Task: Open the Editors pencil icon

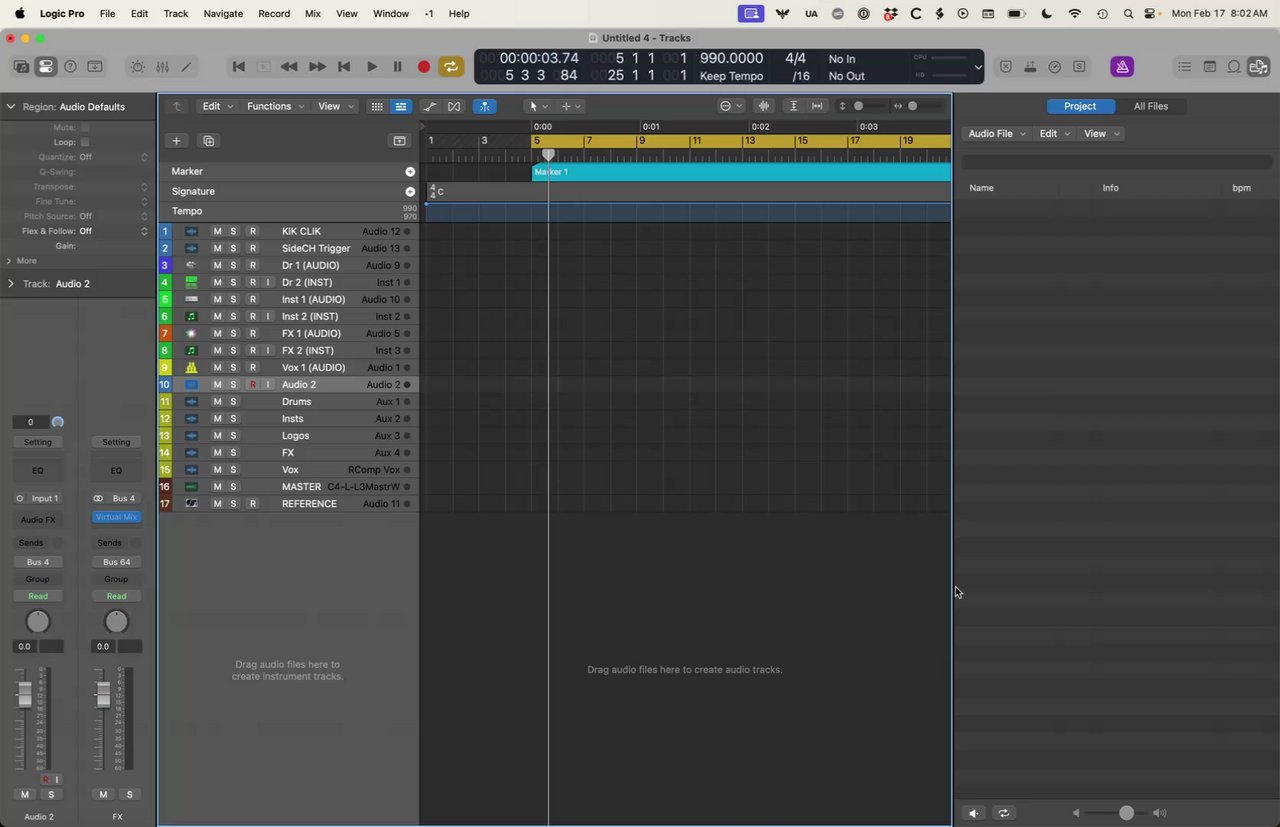Action: click(x=186, y=67)
